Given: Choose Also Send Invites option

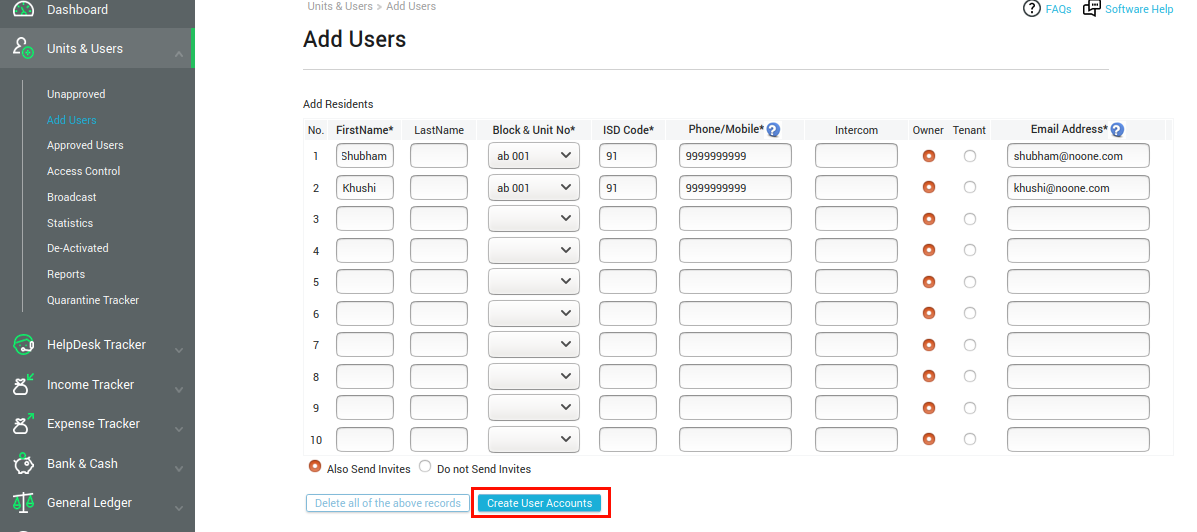Looking at the screenshot, I should [314, 466].
